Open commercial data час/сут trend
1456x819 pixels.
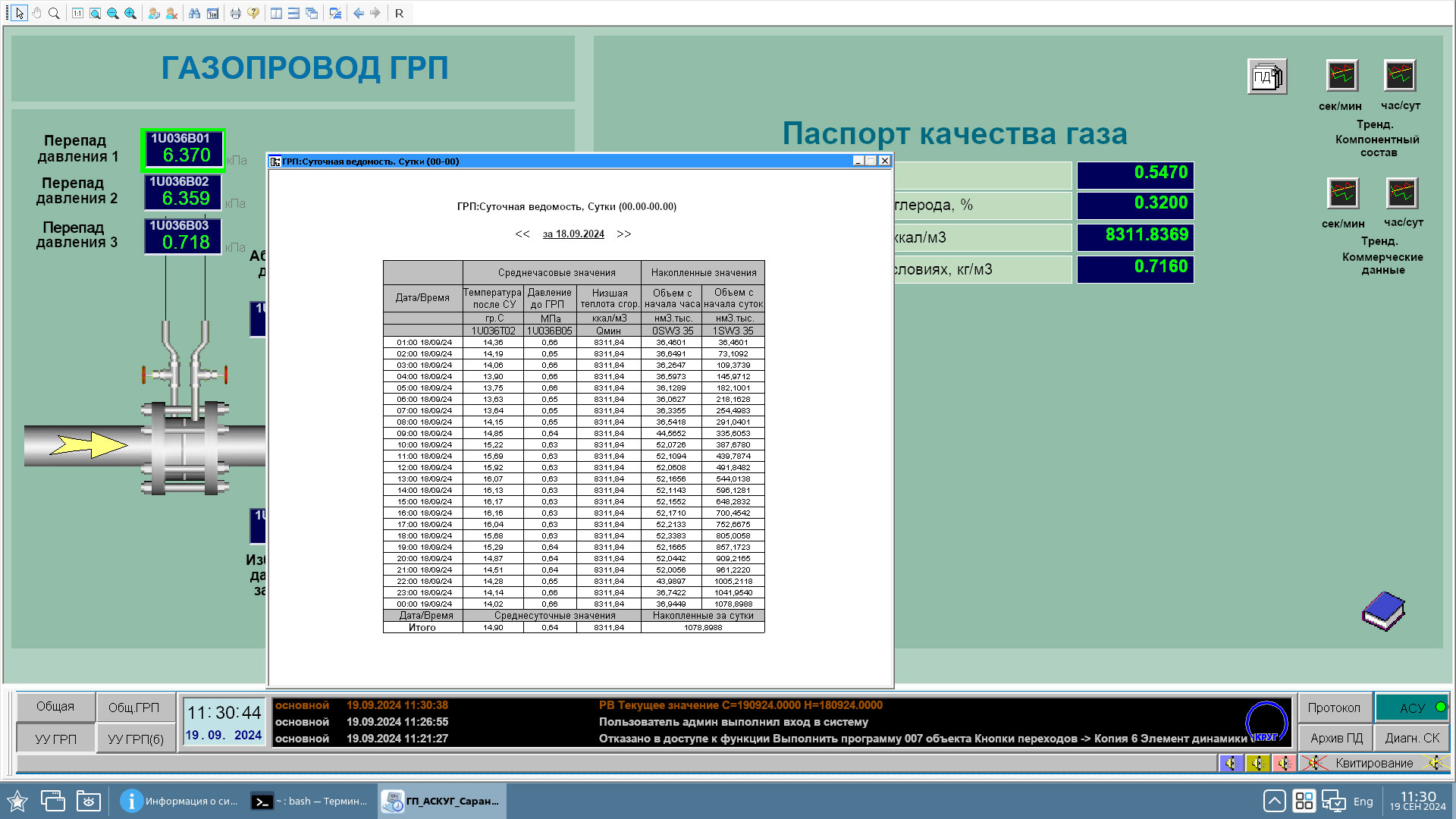click(x=1401, y=193)
